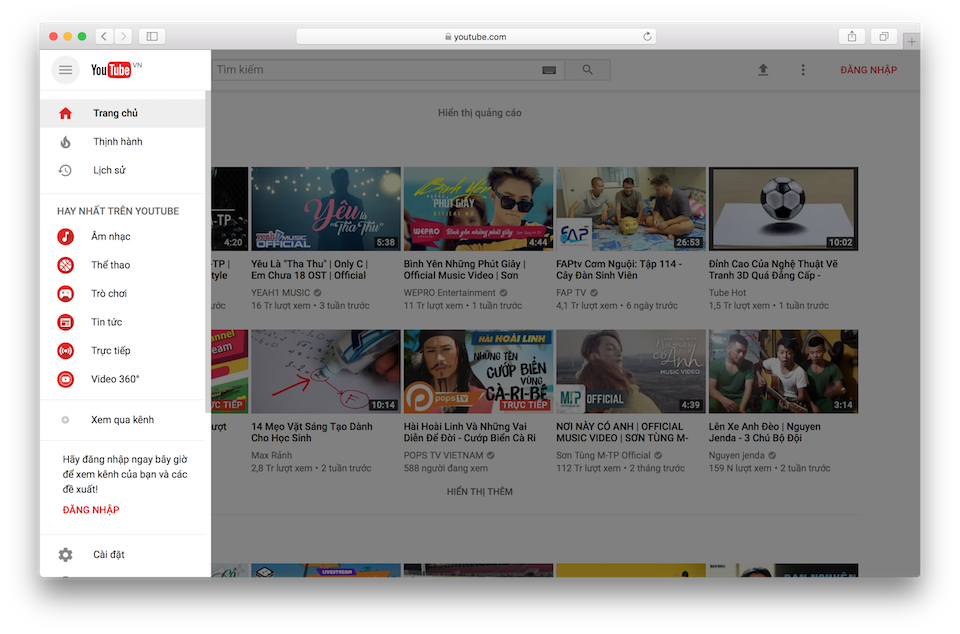Open the Video 360° section icon
This screenshot has height=634, width=960.
[x=65, y=378]
